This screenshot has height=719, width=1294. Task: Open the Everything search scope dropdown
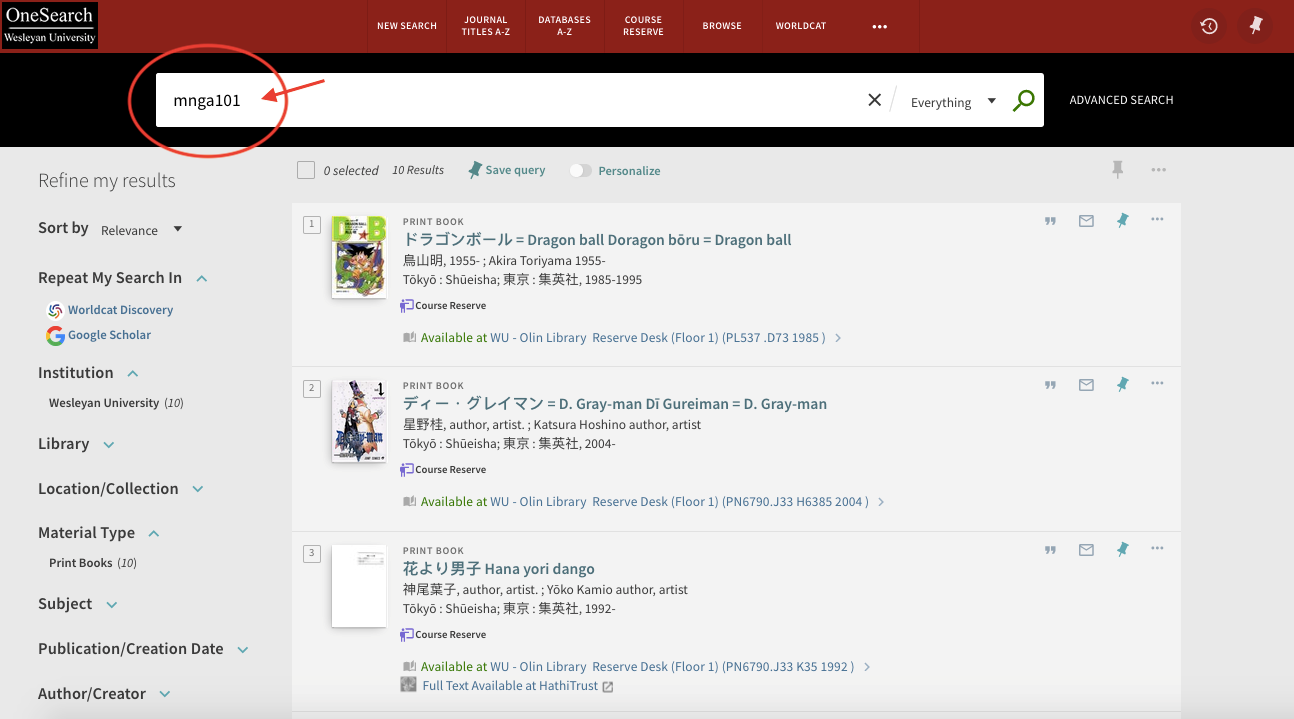click(x=953, y=102)
